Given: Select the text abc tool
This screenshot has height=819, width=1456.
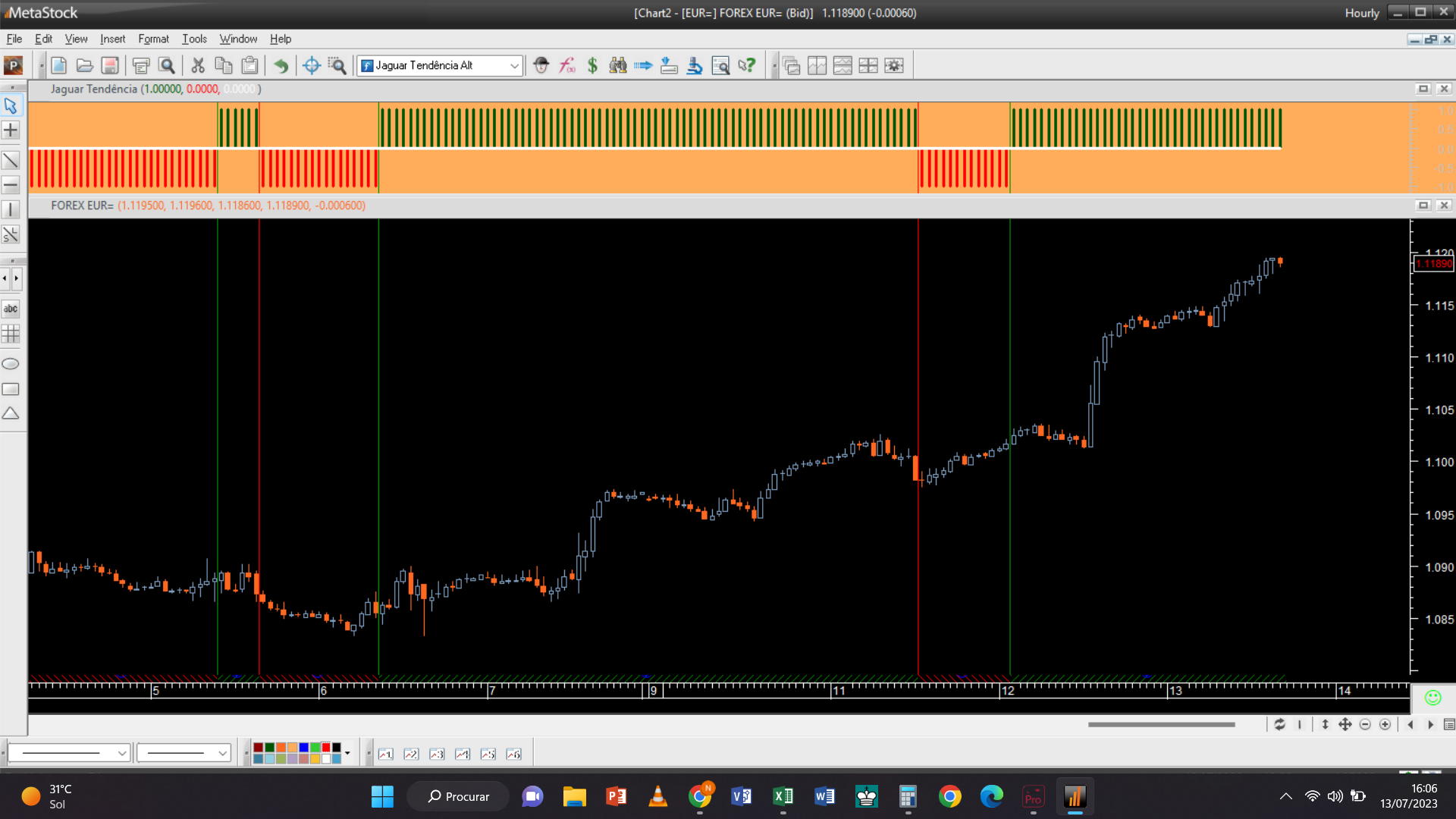Looking at the screenshot, I should coord(11,309).
